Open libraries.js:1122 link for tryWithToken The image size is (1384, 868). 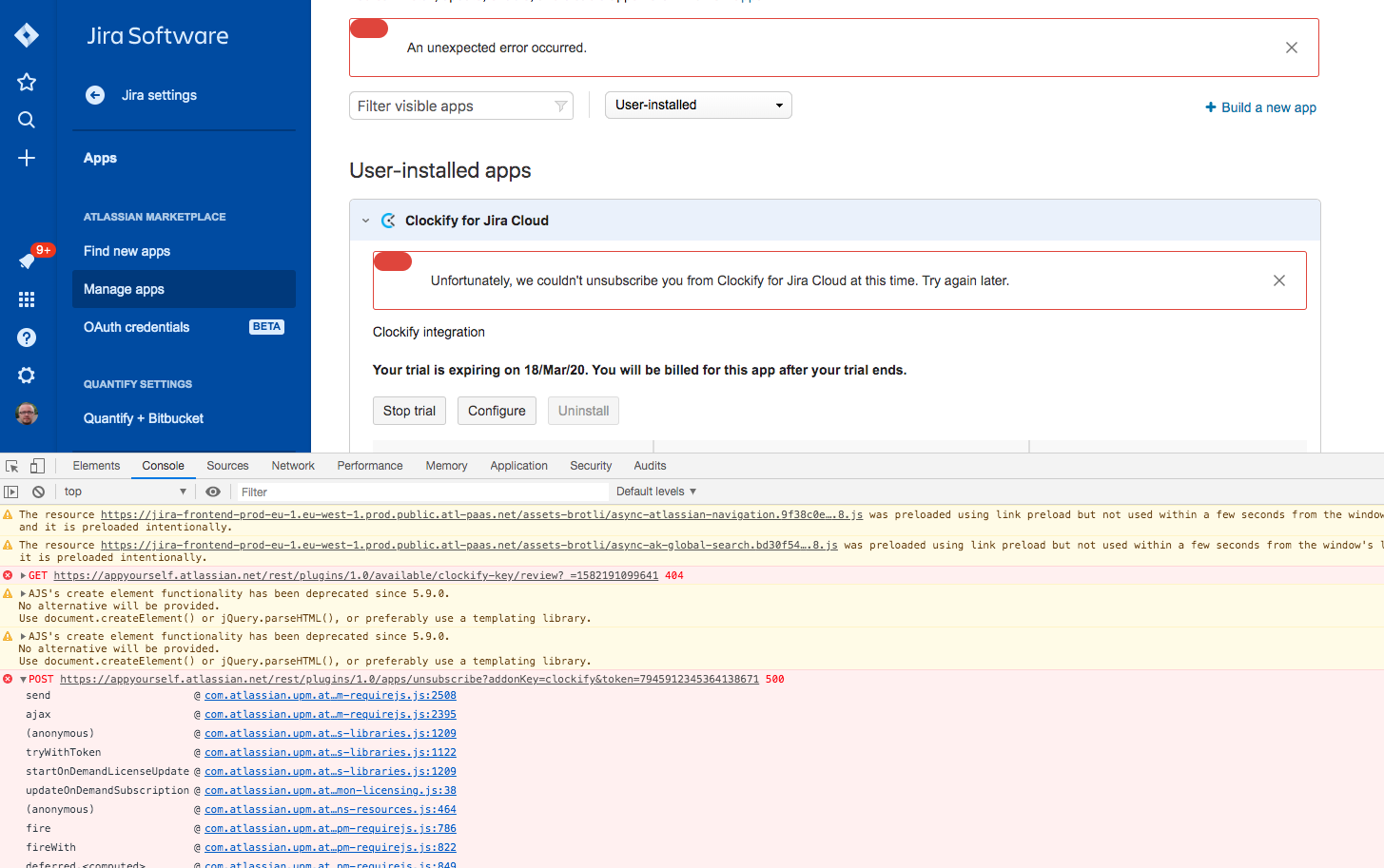[330, 753]
